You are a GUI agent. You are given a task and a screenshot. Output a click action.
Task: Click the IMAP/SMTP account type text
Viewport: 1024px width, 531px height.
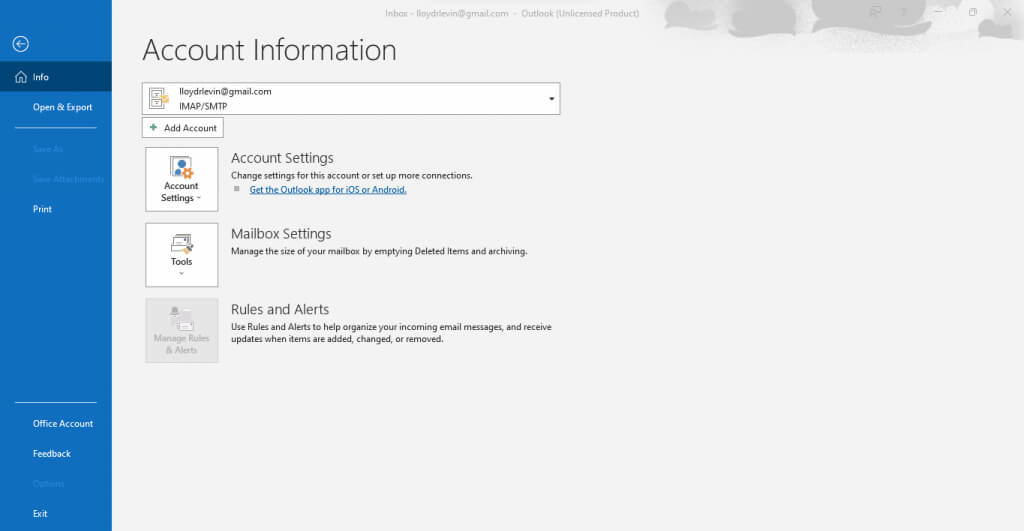tap(203, 106)
